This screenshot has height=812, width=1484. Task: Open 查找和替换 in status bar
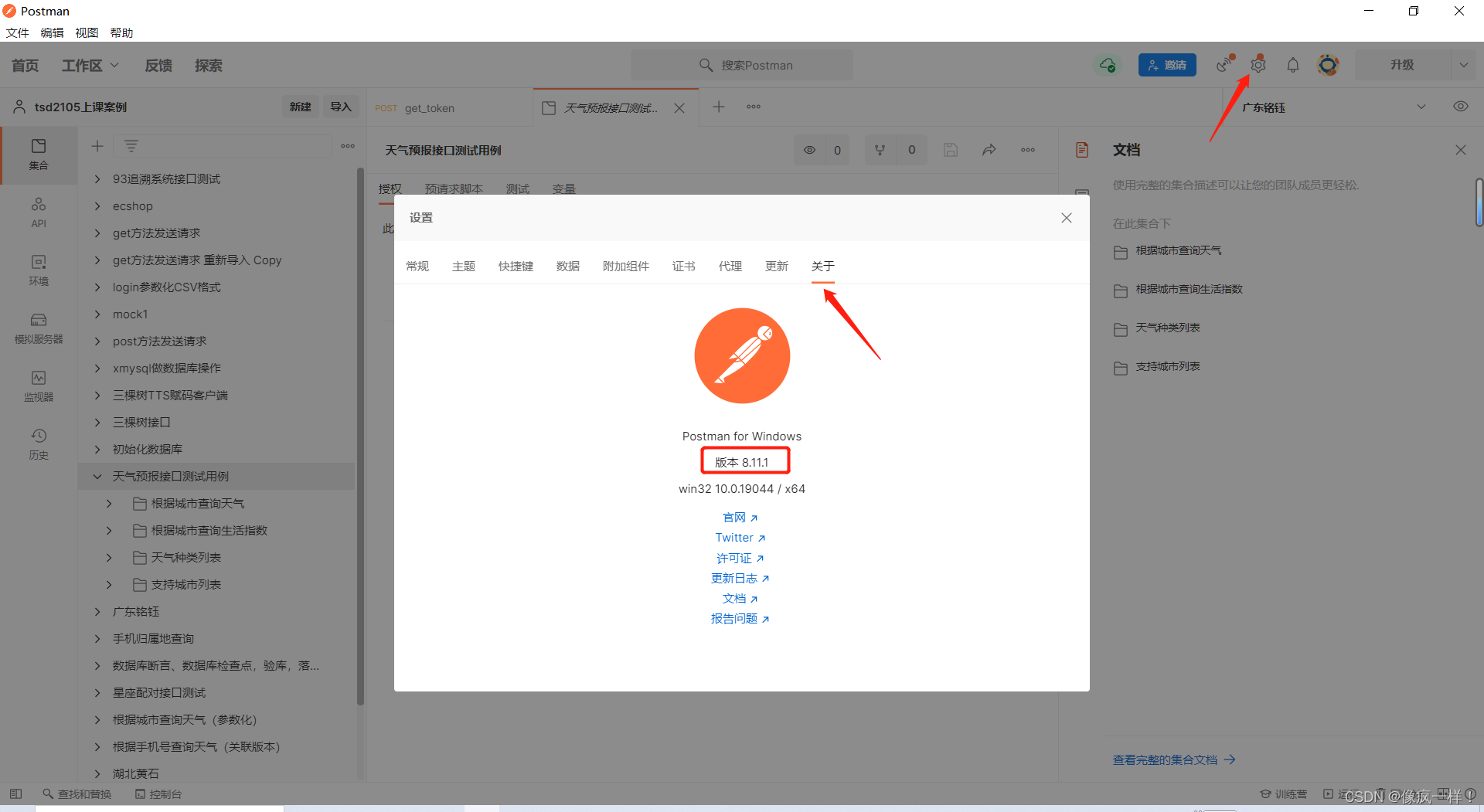point(77,793)
